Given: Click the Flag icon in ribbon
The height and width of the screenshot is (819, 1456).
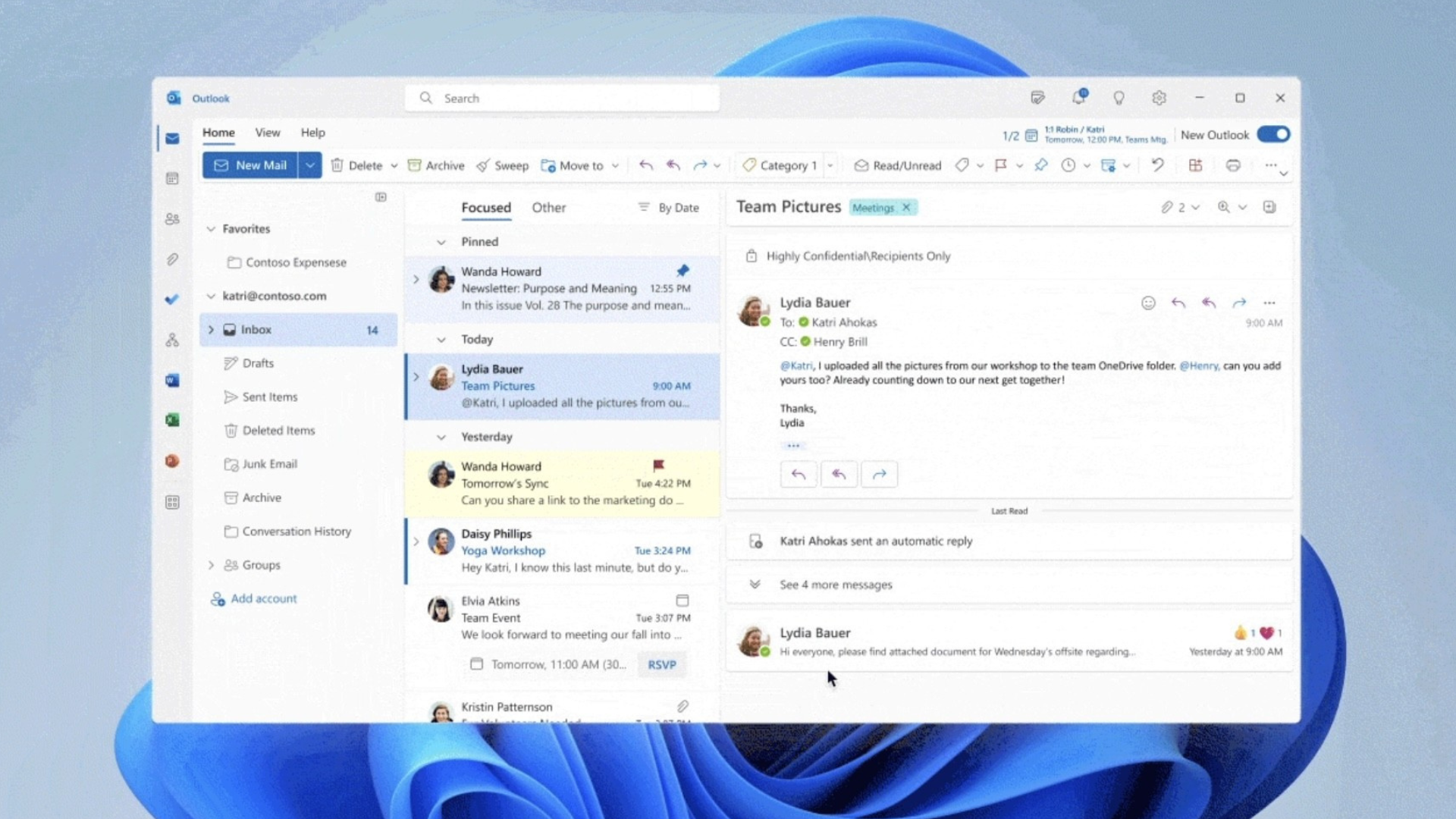Looking at the screenshot, I should click(x=1001, y=165).
